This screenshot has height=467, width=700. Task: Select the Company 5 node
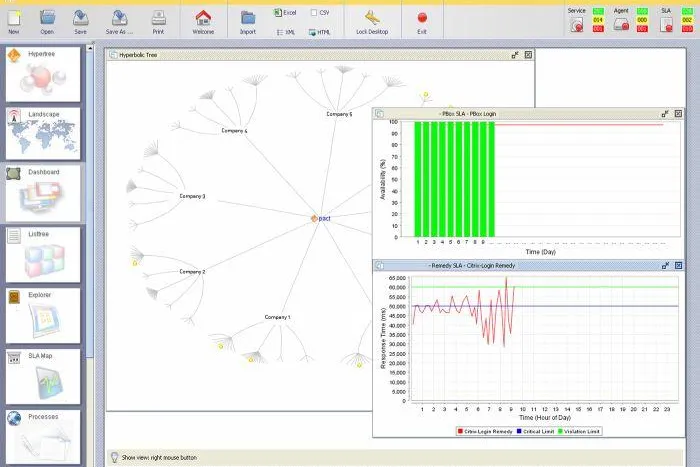coord(339,114)
